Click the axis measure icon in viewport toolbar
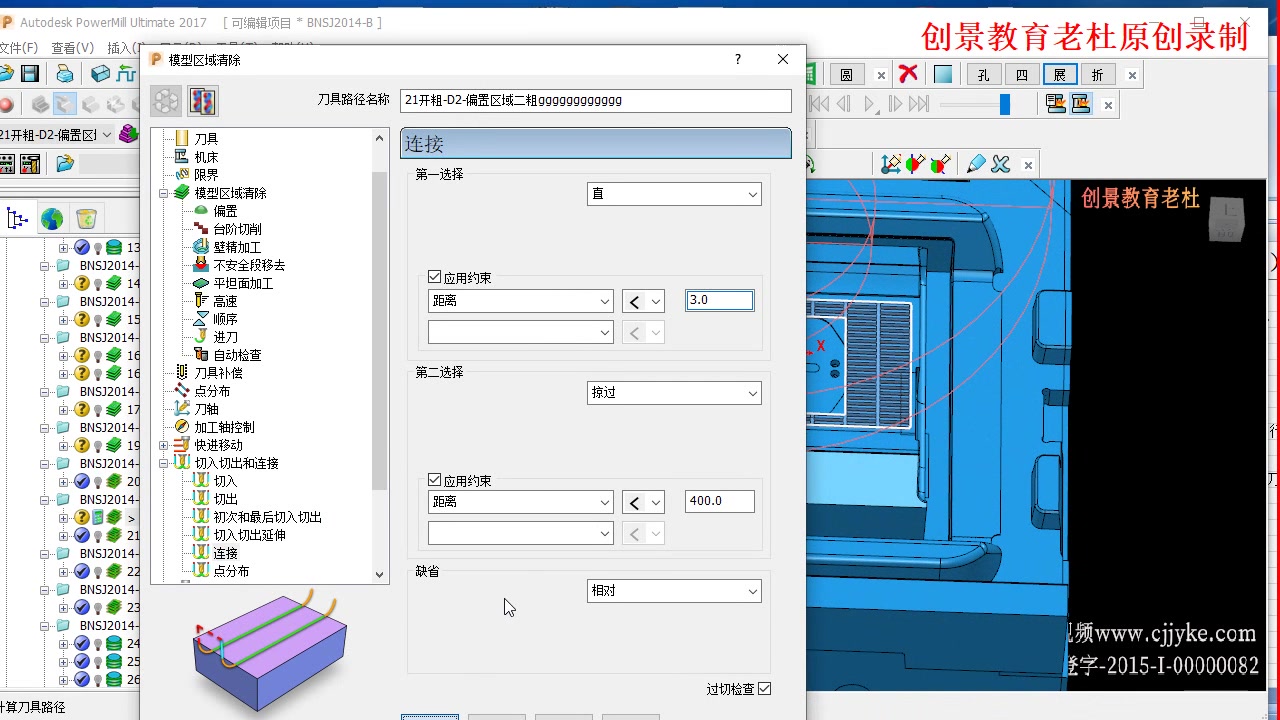The width and height of the screenshot is (1280, 720). [x=890, y=164]
